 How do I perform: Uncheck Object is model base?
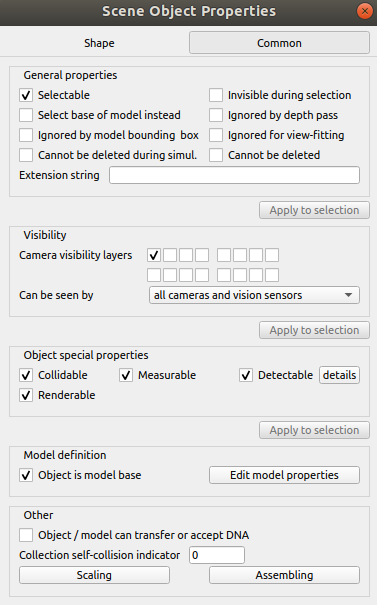(x=26, y=475)
